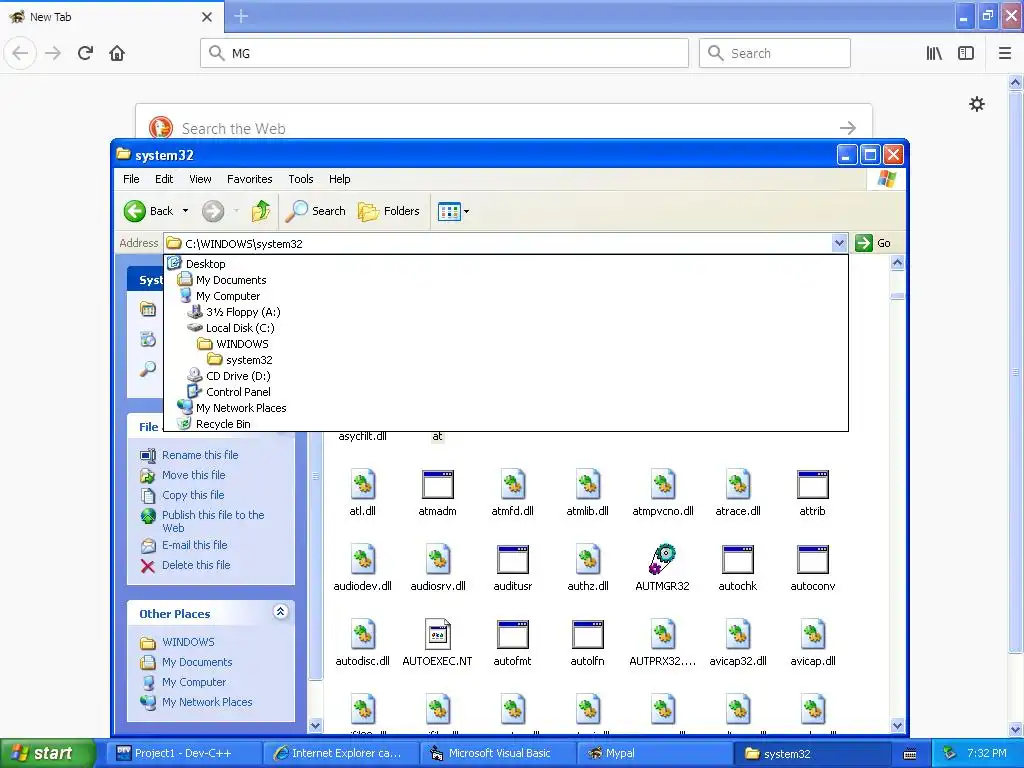Open New Tab settings gear

(x=976, y=104)
